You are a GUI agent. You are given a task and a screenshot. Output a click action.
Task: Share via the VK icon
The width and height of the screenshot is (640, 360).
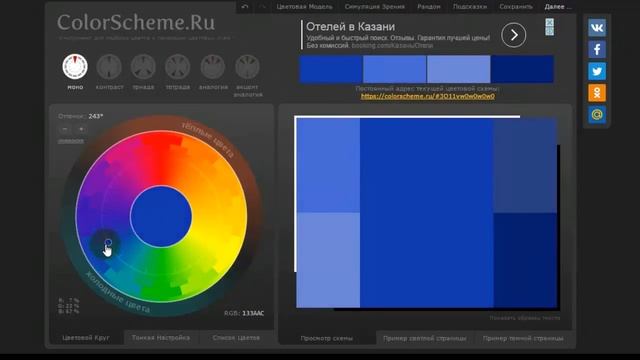pyautogui.click(x=597, y=28)
